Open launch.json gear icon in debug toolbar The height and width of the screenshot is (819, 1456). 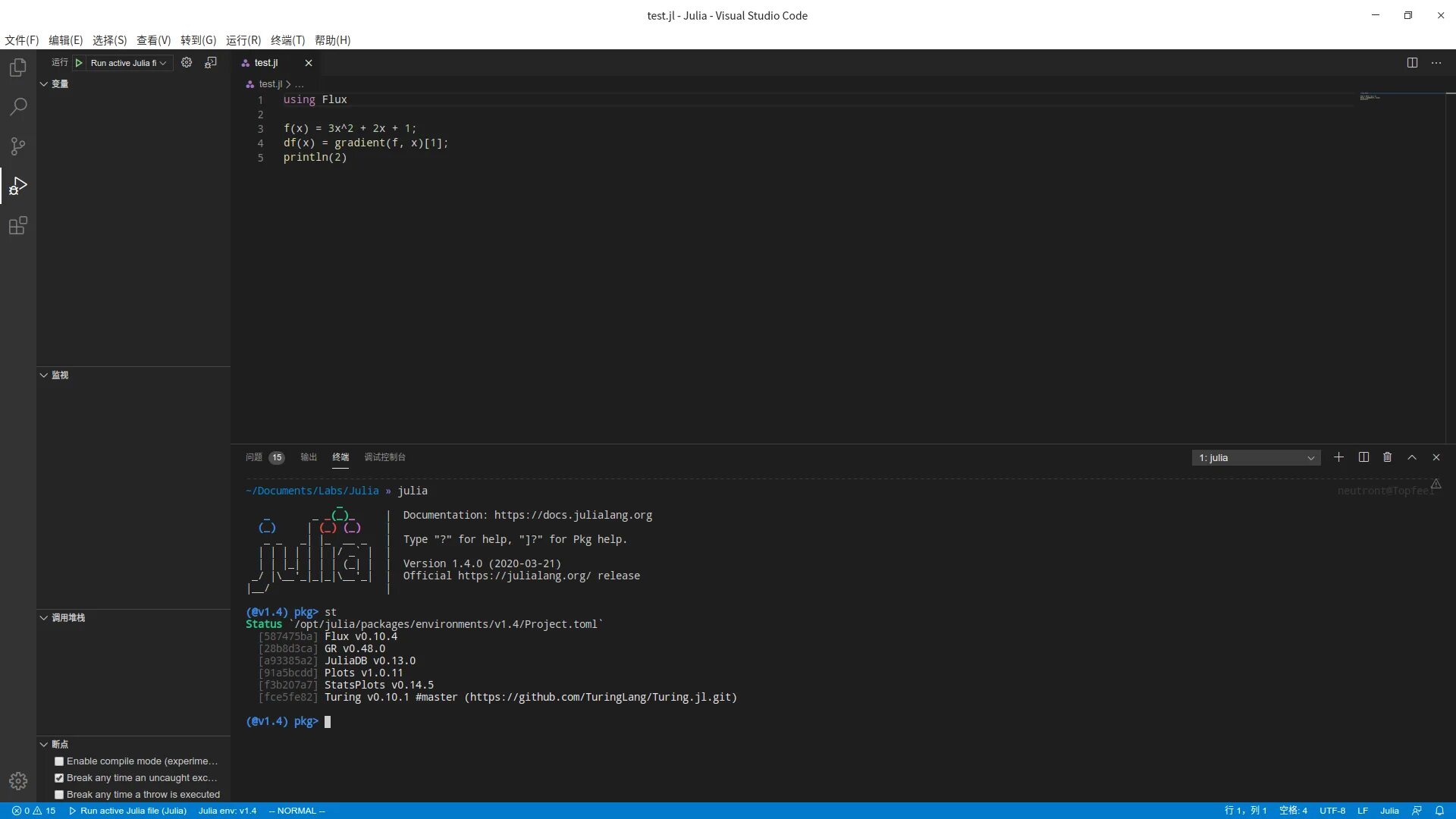point(187,63)
